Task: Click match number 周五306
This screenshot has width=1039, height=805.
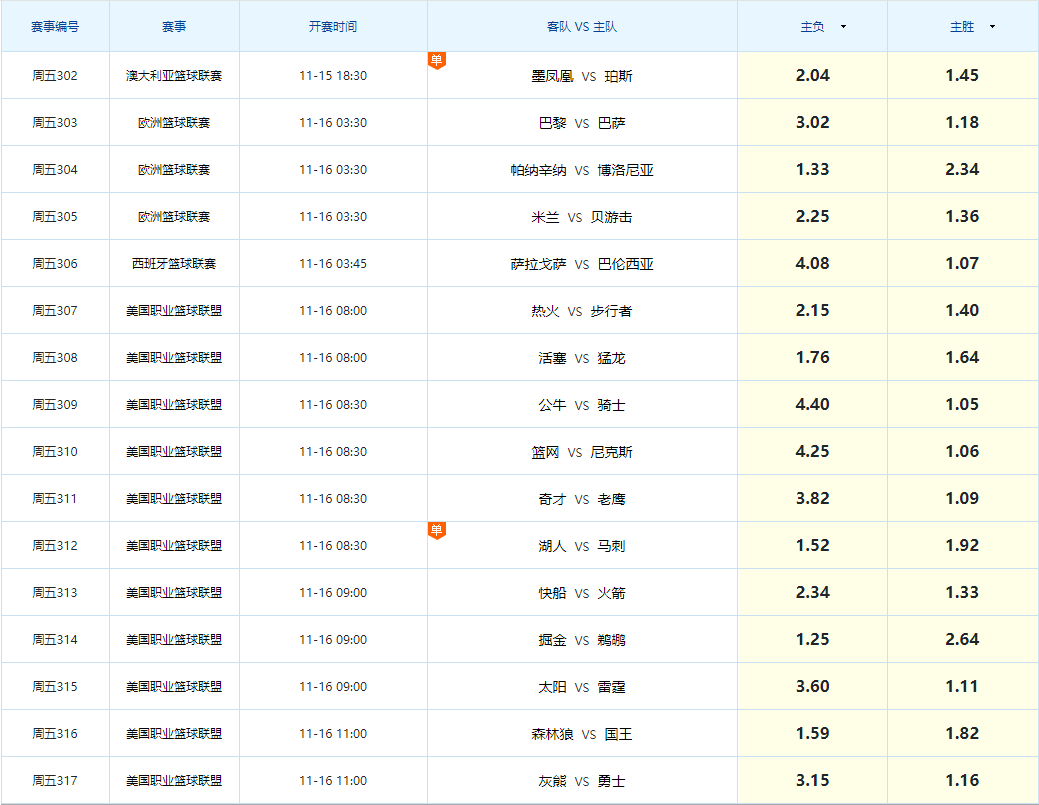Action: [55, 264]
